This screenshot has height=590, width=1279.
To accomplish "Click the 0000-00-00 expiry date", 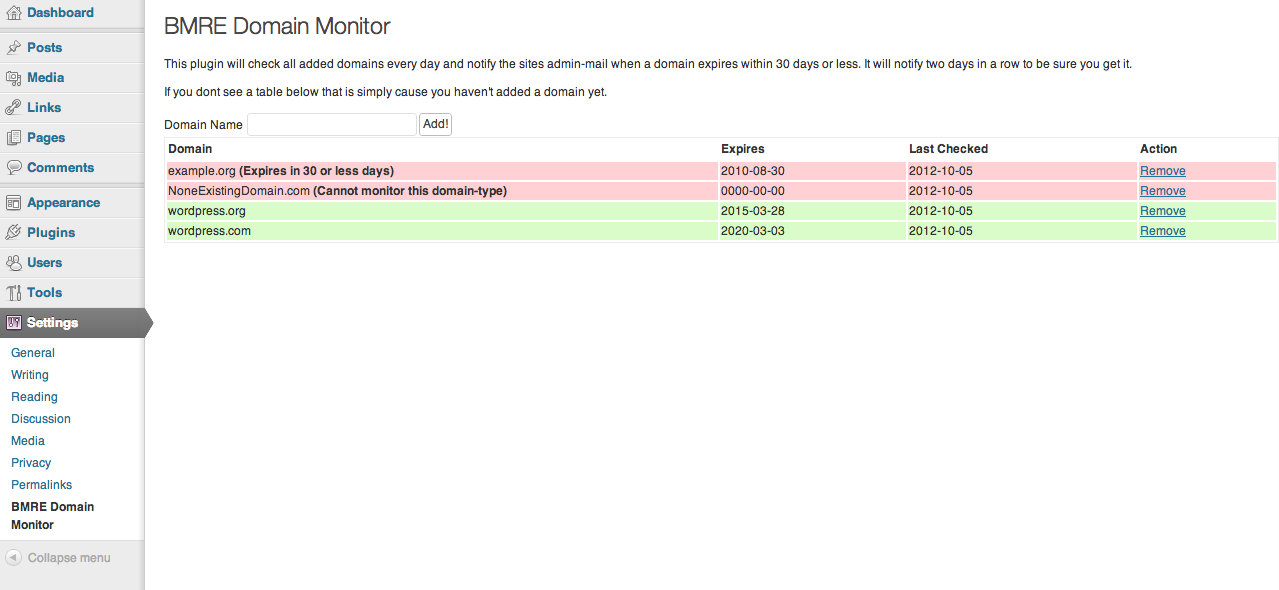I will pos(753,191).
